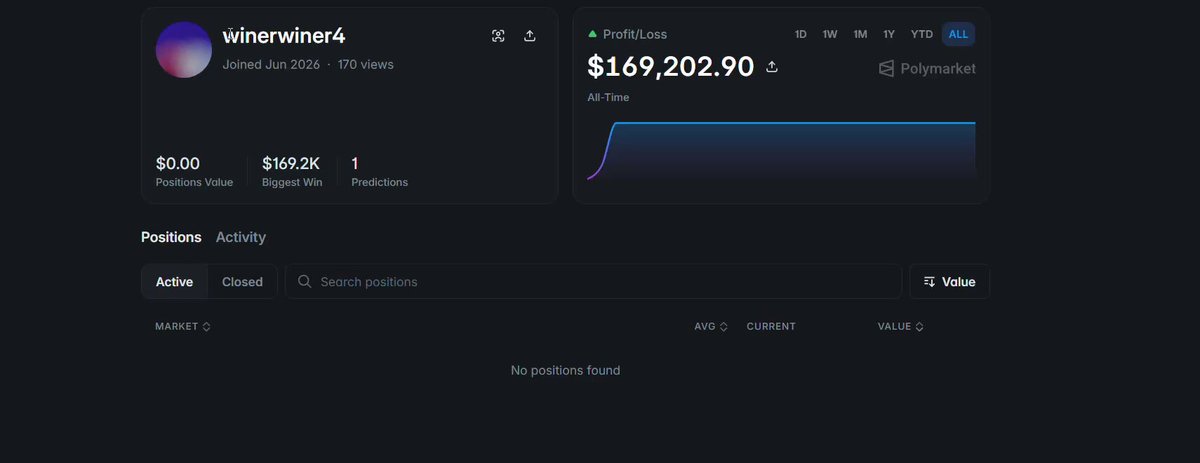Select the 1Y time range
This screenshot has height=463, width=1200.
click(x=889, y=34)
